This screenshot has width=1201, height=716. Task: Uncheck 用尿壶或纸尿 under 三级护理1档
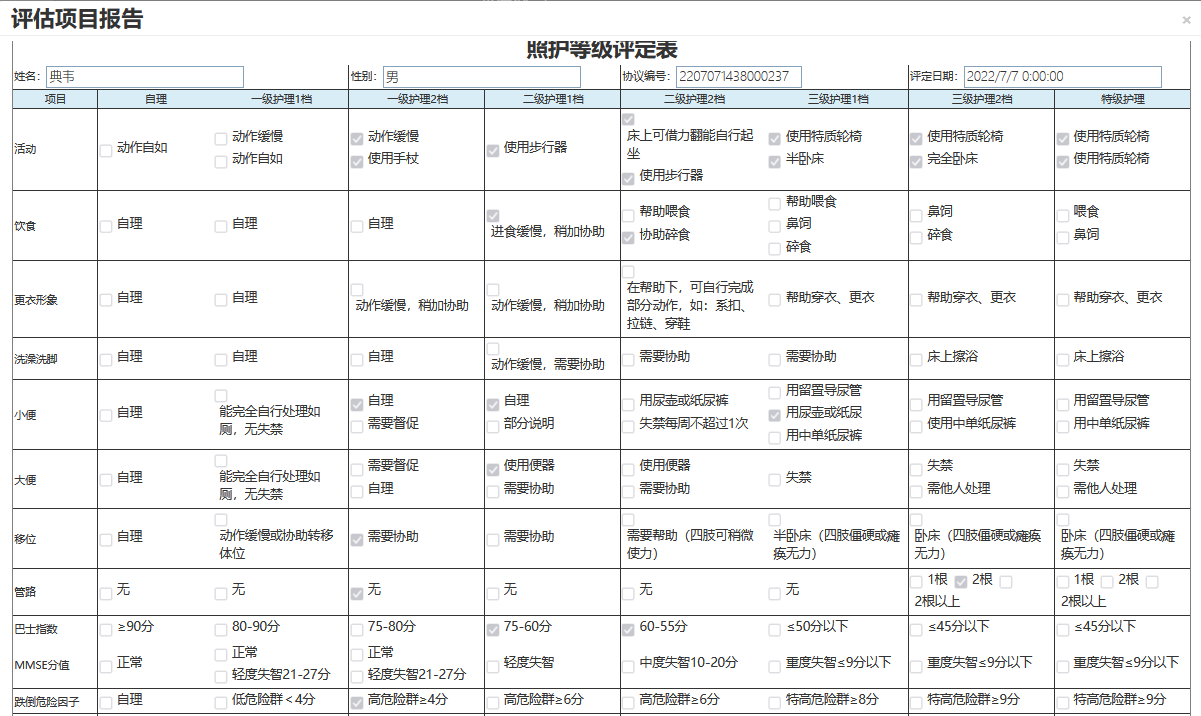775,415
